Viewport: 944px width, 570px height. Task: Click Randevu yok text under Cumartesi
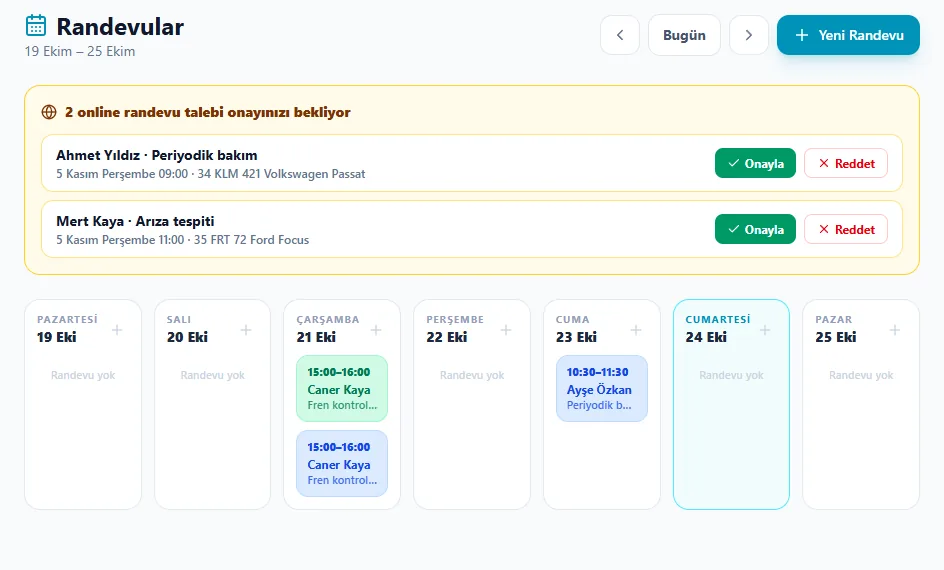[731, 376]
